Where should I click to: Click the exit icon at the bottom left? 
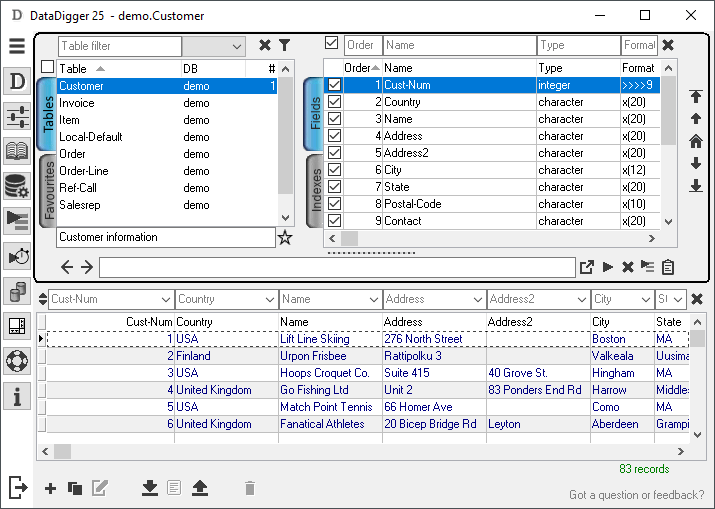[16, 487]
